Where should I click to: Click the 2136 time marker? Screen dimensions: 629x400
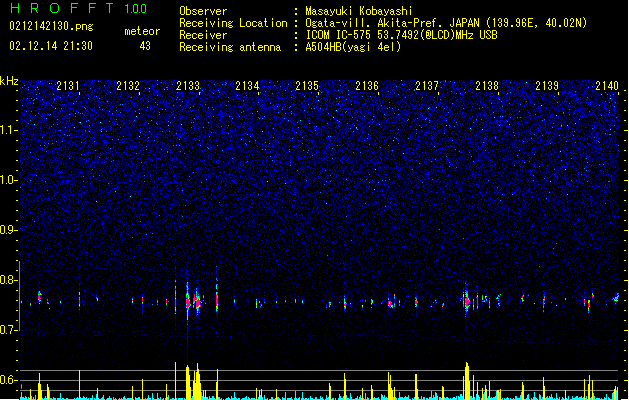[367, 85]
